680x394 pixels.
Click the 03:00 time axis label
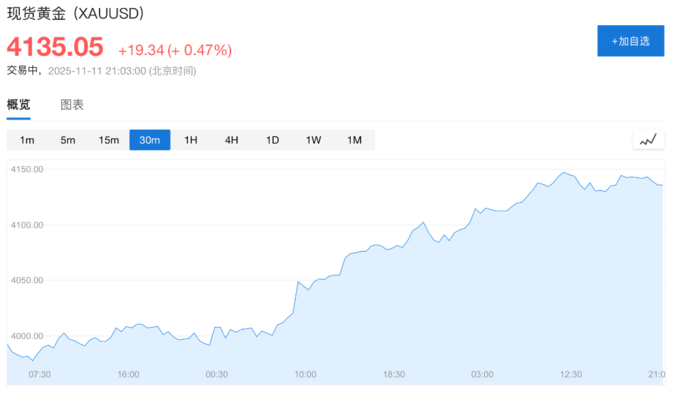[x=482, y=374]
